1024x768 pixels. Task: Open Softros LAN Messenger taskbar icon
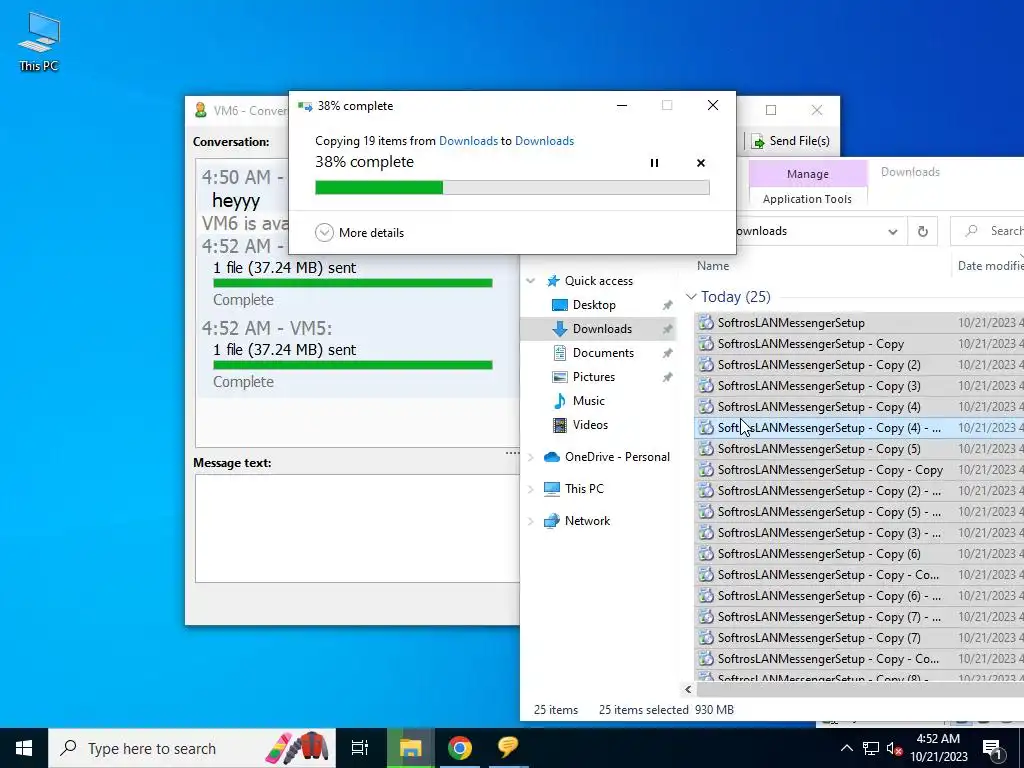pyautogui.click(x=507, y=748)
